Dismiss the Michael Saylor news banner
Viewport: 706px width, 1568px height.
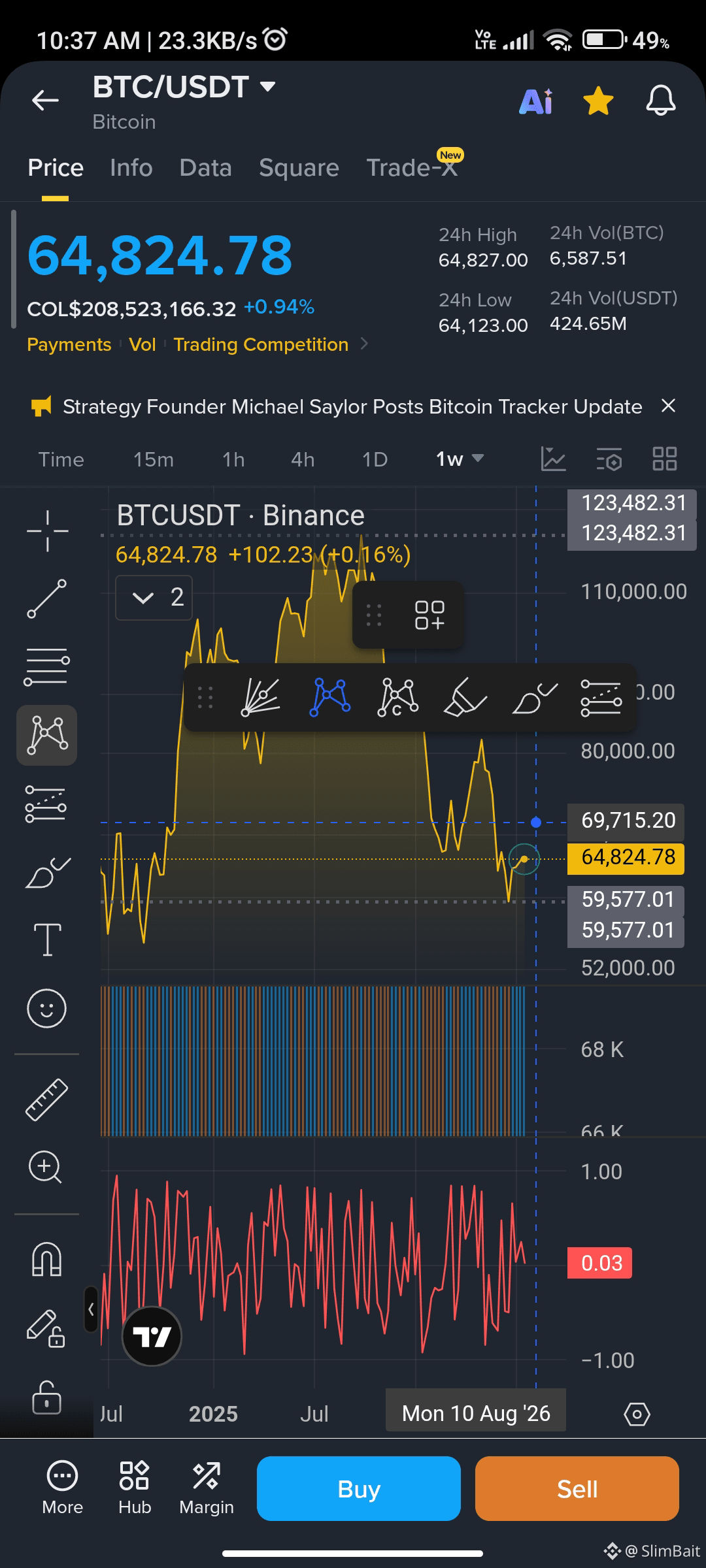[667, 406]
